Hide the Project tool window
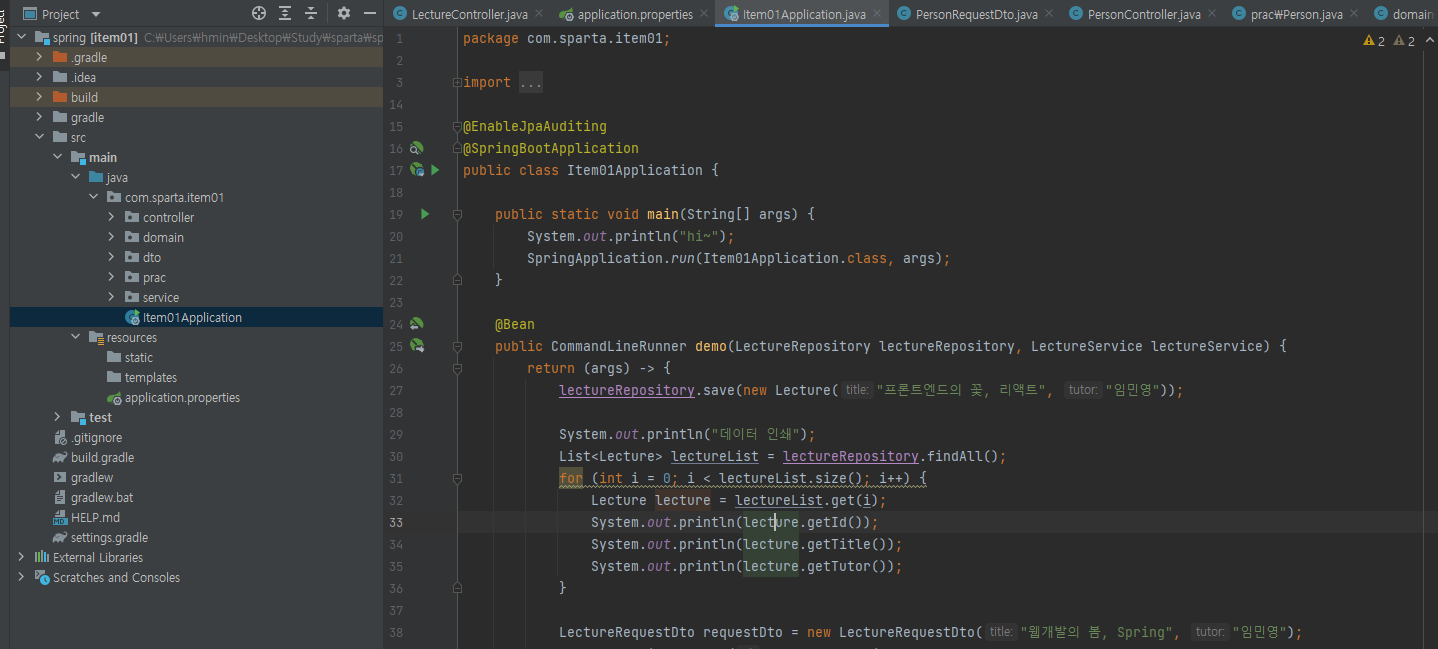This screenshot has width=1438, height=649. [370, 14]
